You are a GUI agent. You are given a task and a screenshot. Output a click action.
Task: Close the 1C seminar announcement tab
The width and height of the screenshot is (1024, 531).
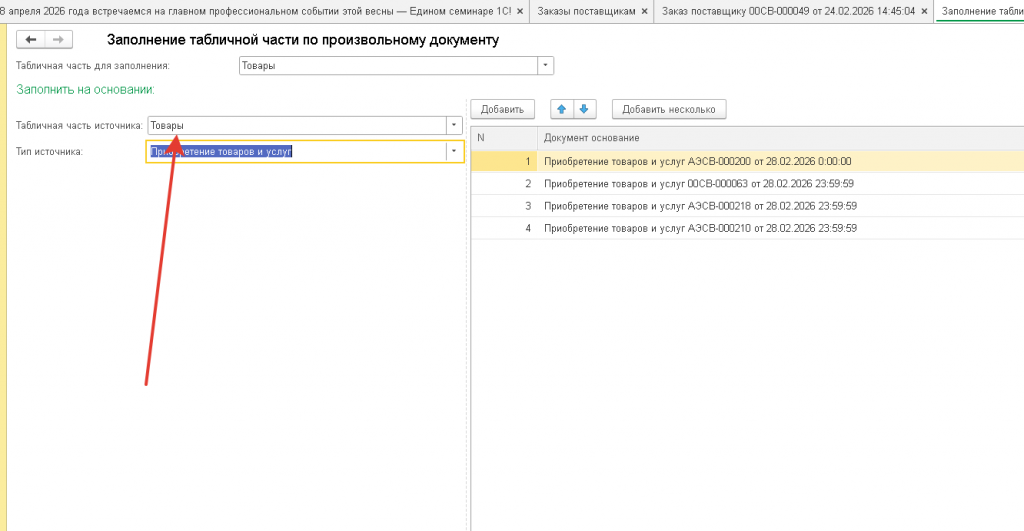tap(520, 11)
